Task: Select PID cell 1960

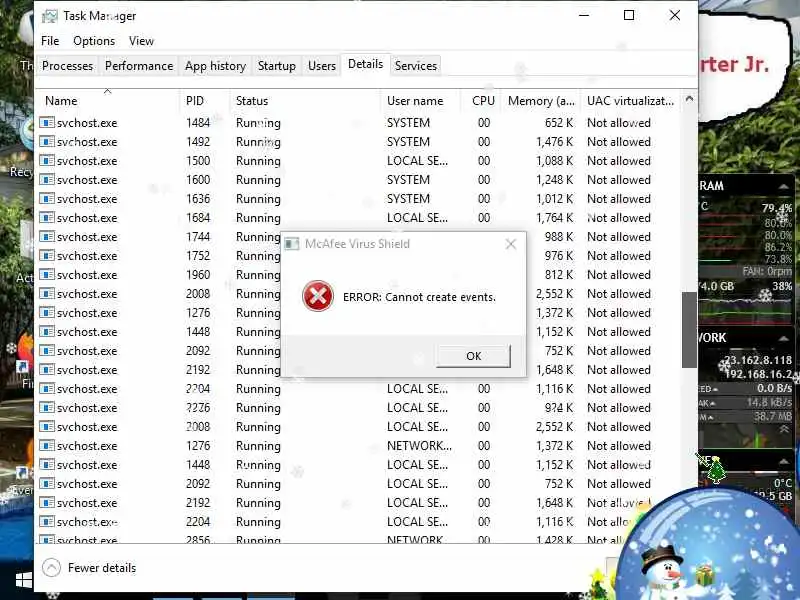Action: click(x=198, y=274)
